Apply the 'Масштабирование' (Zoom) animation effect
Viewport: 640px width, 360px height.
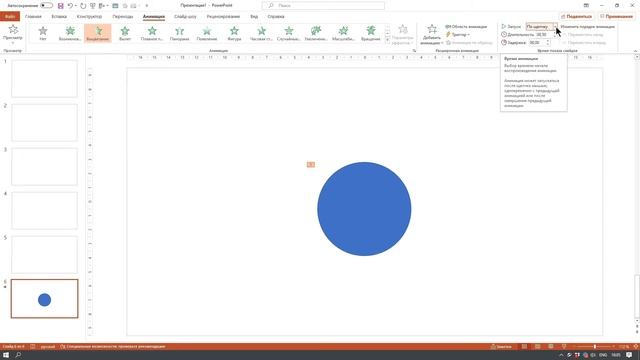tap(343, 33)
